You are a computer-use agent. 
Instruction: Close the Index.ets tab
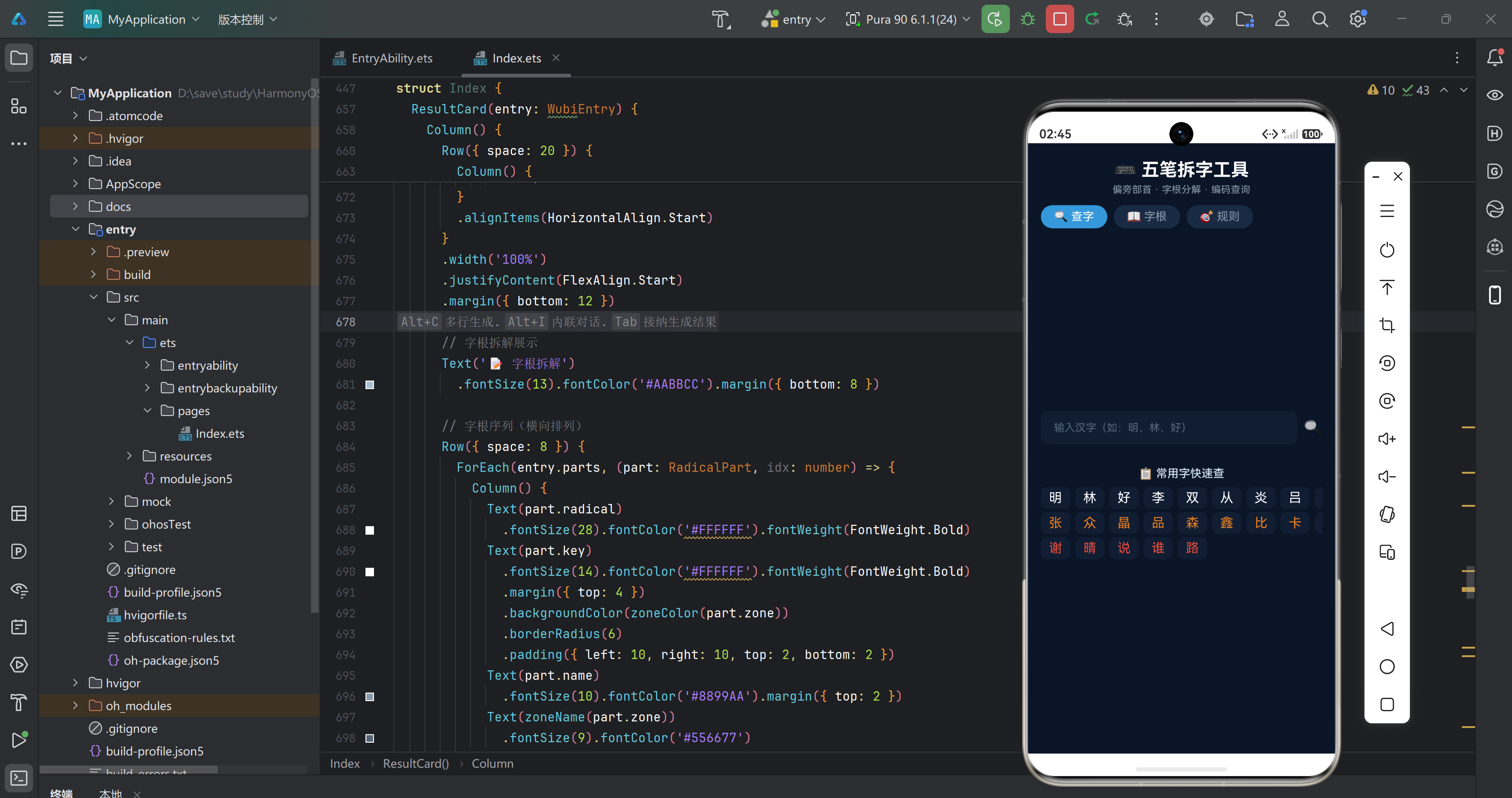[x=556, y=58]
